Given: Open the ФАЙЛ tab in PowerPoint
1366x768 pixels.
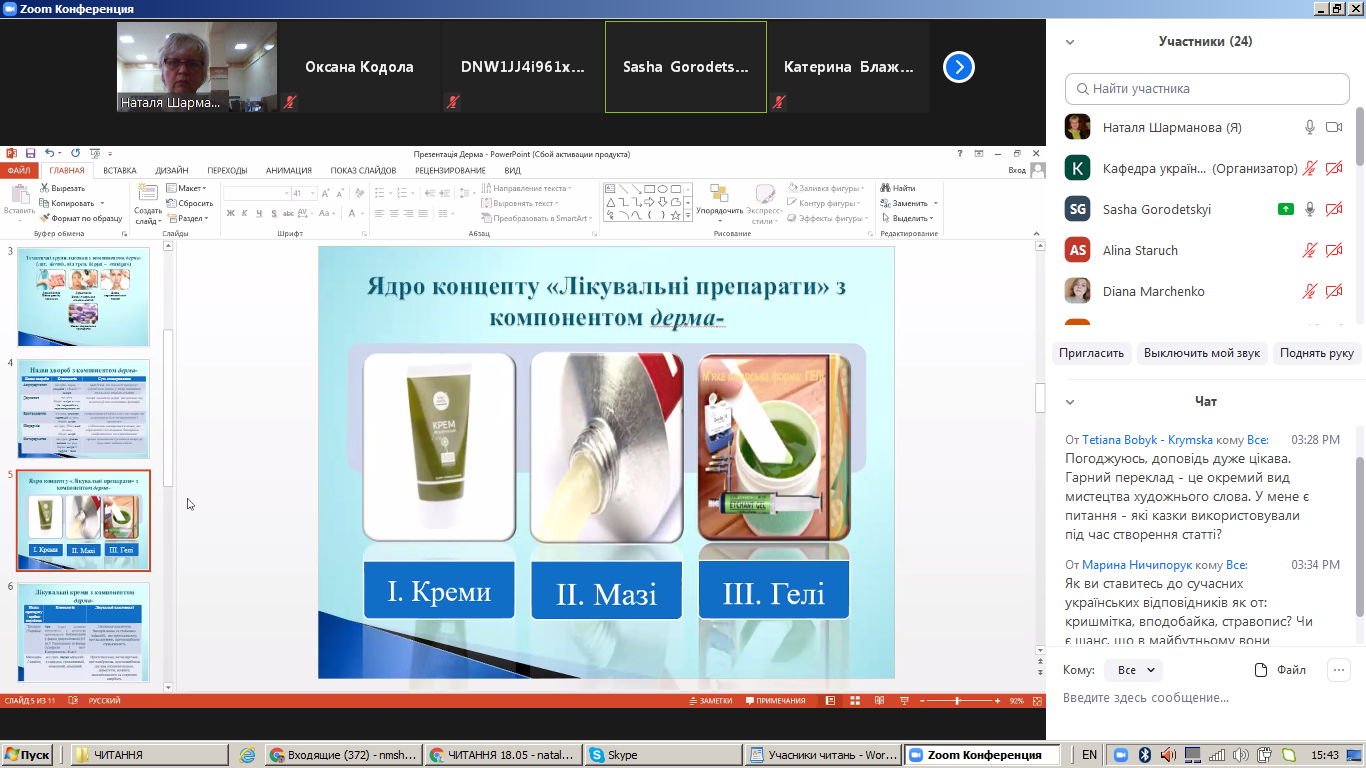Looking at the screenshot, I should click(x=20, y=170).
